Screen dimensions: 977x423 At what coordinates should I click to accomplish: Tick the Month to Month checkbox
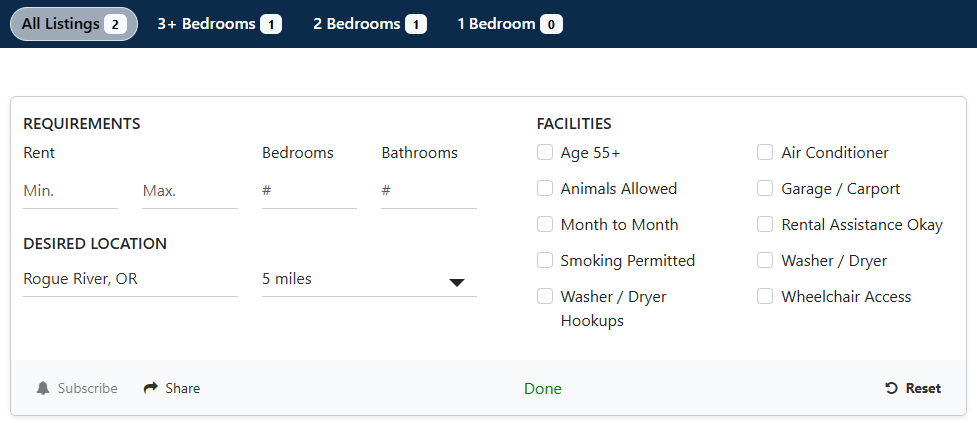(x=545, y=224)
